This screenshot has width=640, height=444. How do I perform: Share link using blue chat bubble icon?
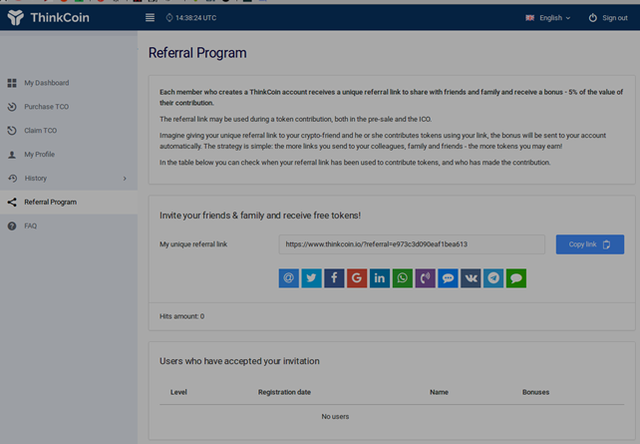pyautogui.click(x=448, y=278)
